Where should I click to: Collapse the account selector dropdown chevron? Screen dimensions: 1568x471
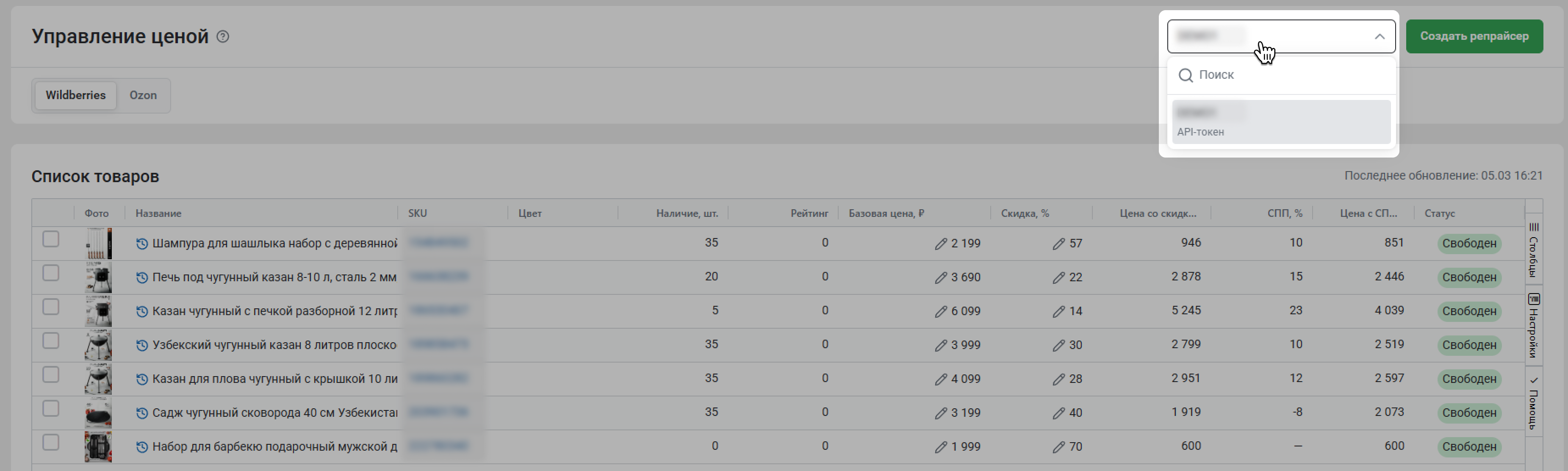click(1379, 36)
